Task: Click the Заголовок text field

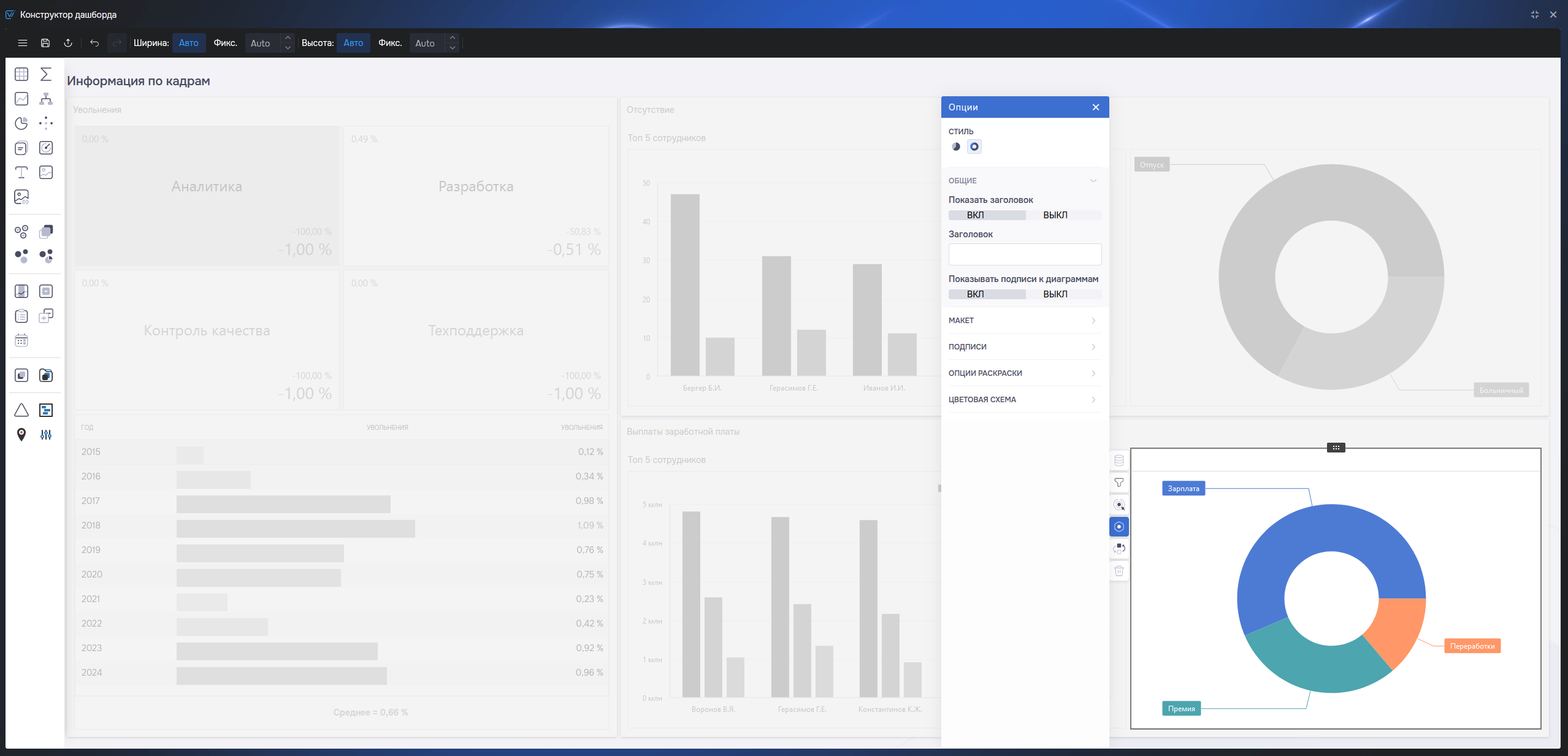Action: click(x=1025, y=254)
